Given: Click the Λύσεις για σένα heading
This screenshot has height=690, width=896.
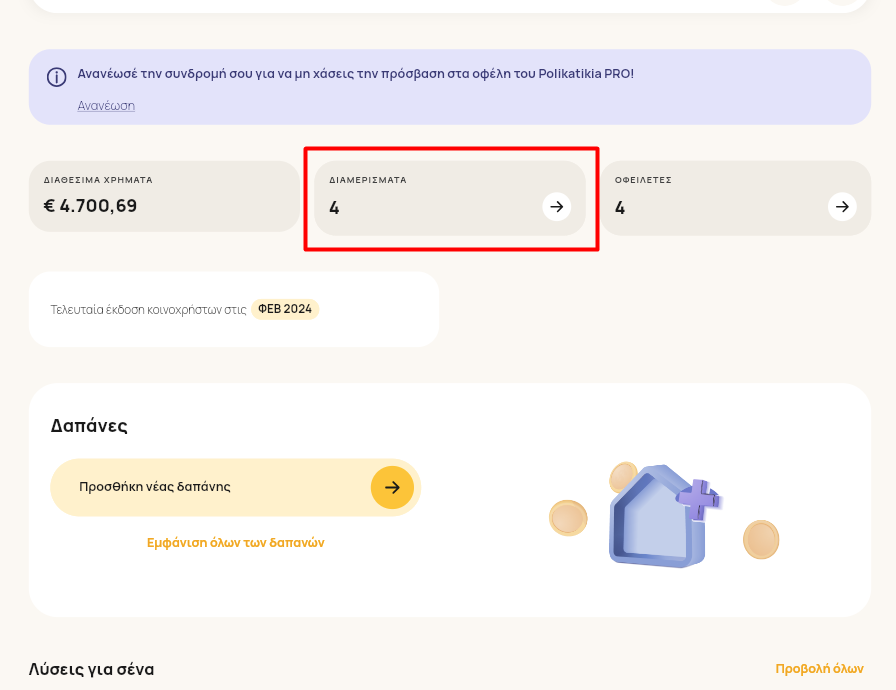Looking at the screenshot, I should (x=91, y=669).
